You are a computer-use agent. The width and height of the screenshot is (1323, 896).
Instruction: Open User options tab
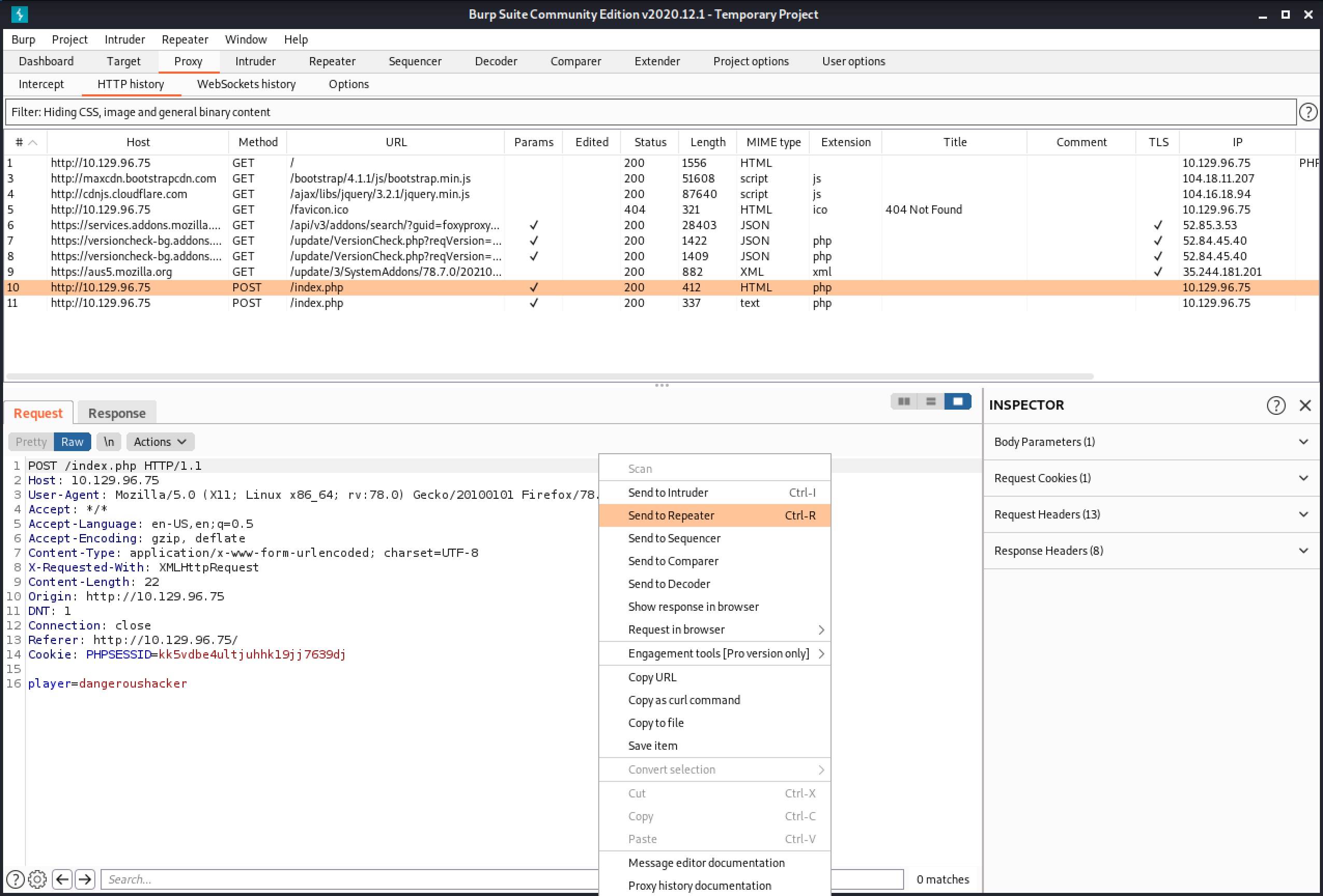pyautogui.click(x=854, y=62)
